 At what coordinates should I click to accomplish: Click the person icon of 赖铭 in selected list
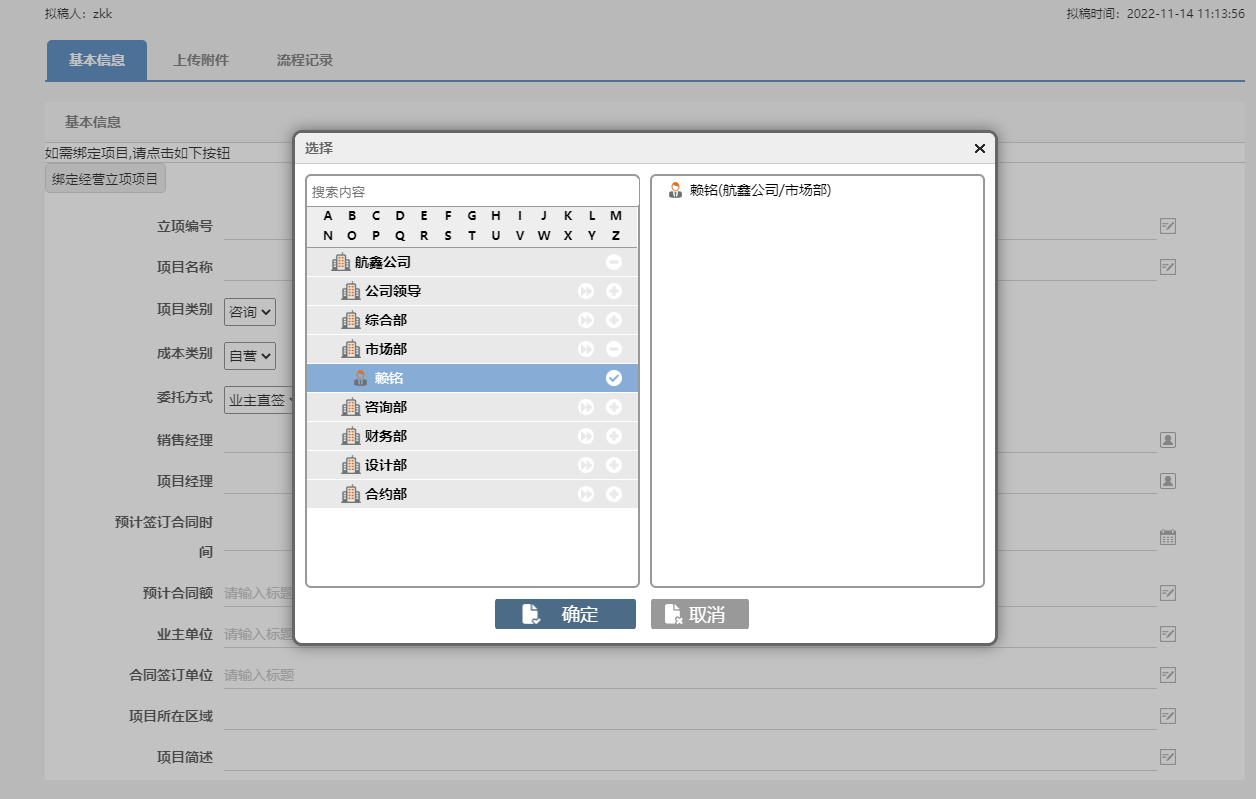(x=675, y=190)
